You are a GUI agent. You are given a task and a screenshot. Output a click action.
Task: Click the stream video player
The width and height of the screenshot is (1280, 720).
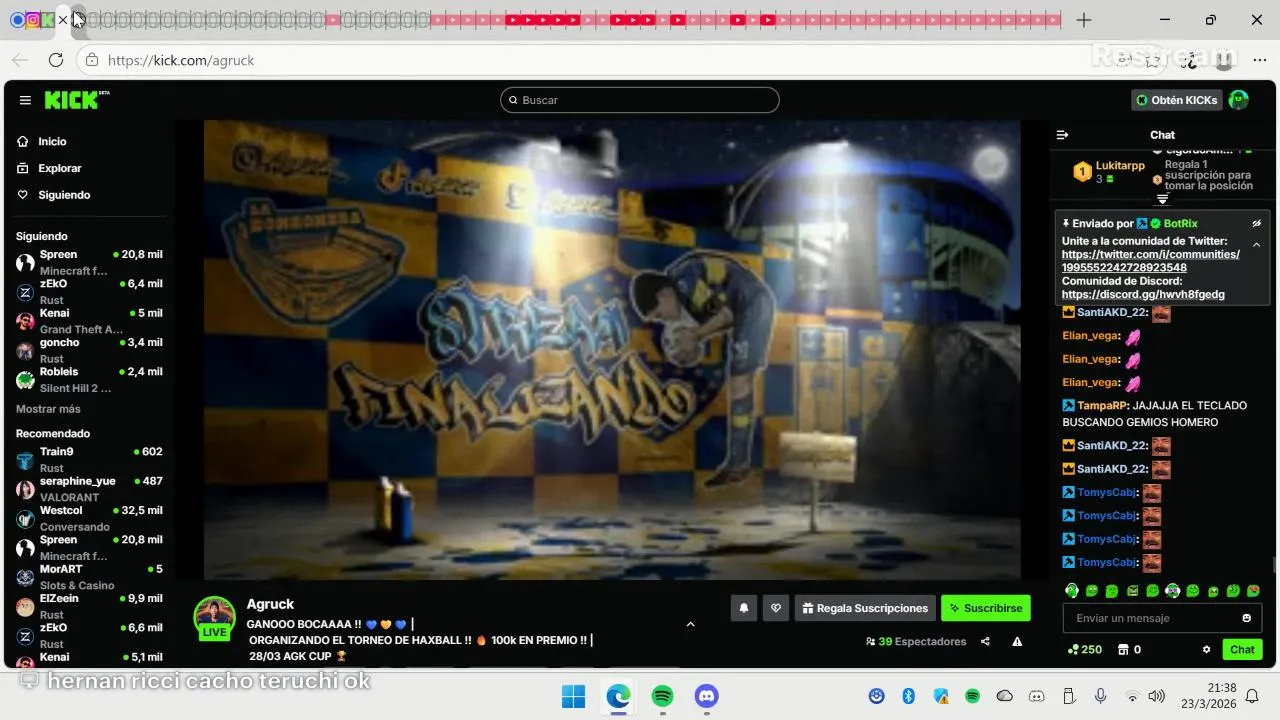pos(612,350)
